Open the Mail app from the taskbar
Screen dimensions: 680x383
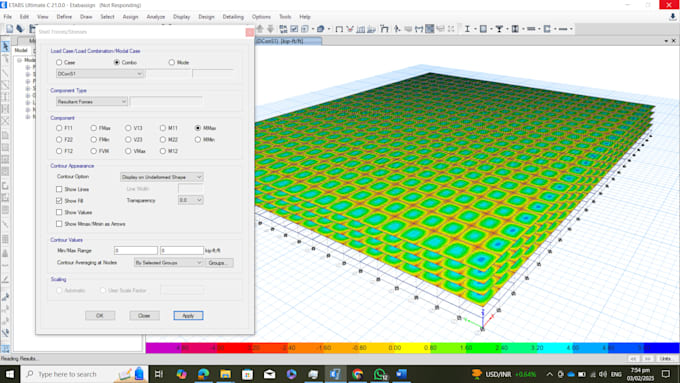point(269,374)
